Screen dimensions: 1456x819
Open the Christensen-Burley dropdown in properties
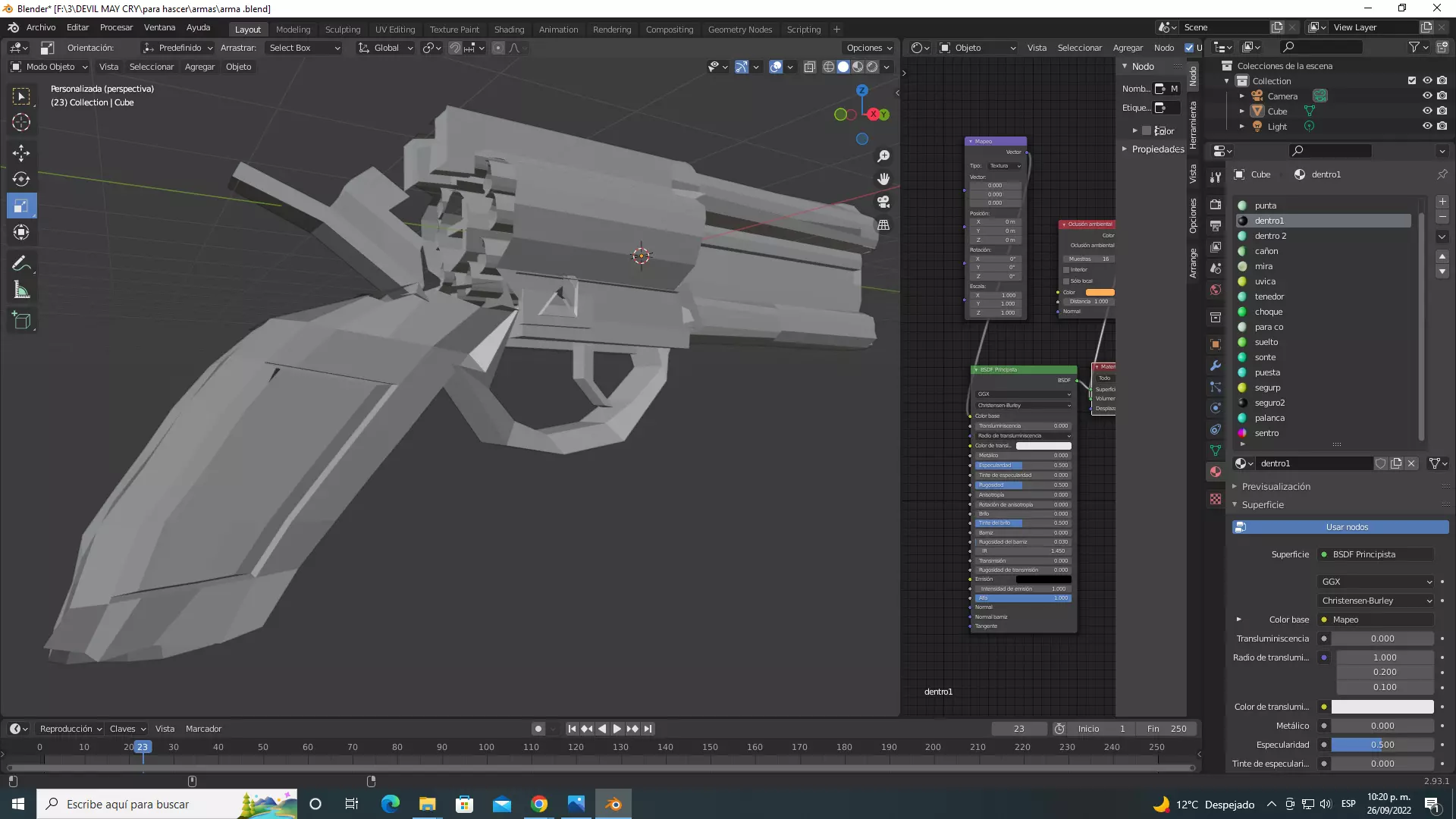(x=1376, y=601)
